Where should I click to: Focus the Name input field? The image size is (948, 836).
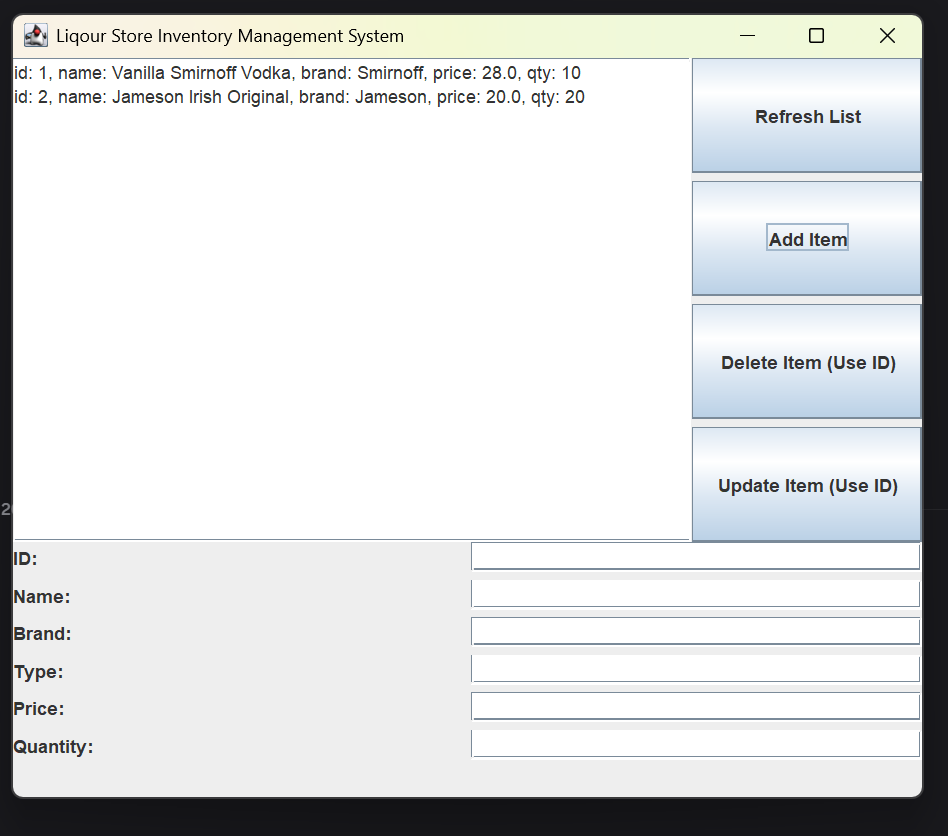[695, 592]
